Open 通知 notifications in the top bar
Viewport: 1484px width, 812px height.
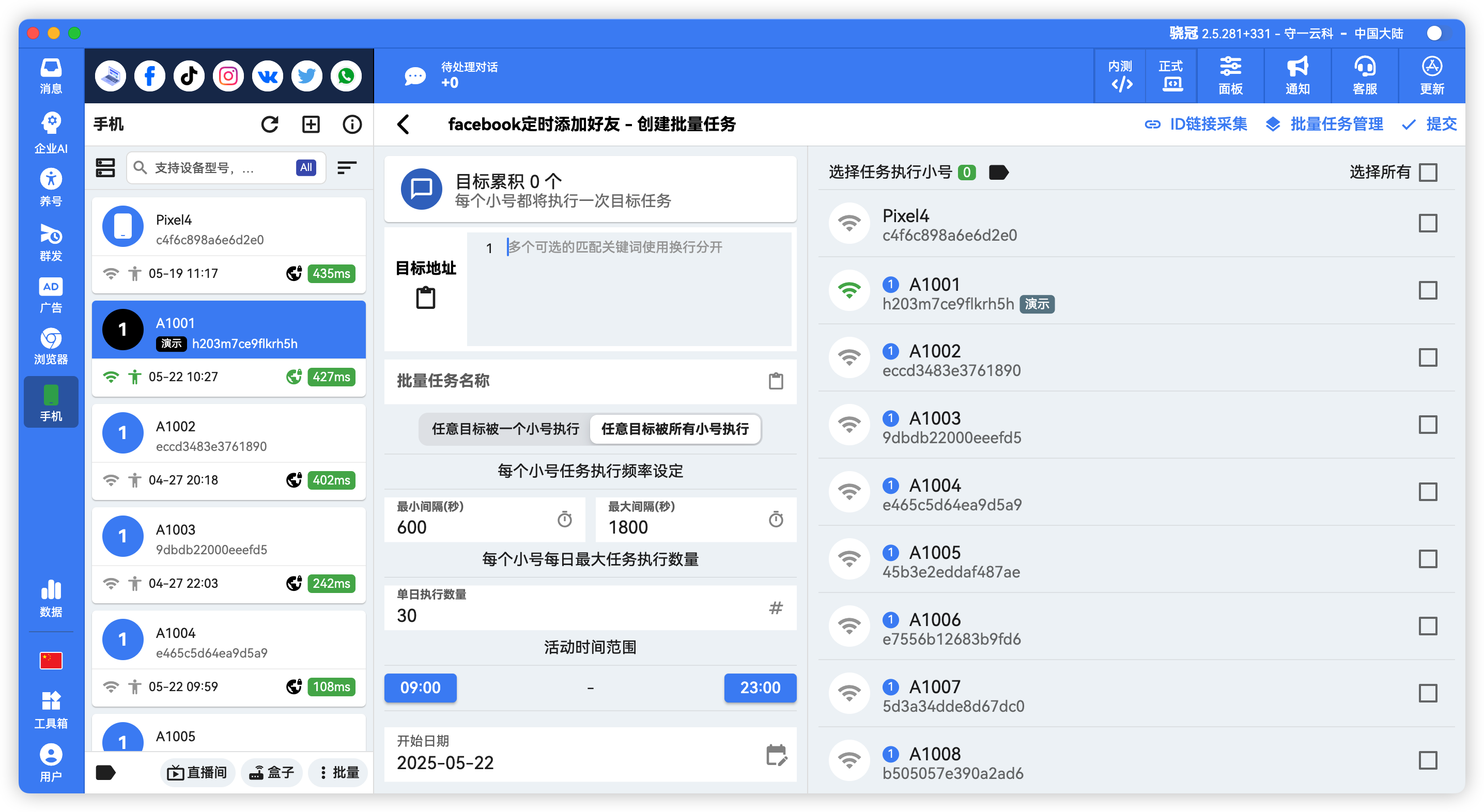coord(1297,75)
